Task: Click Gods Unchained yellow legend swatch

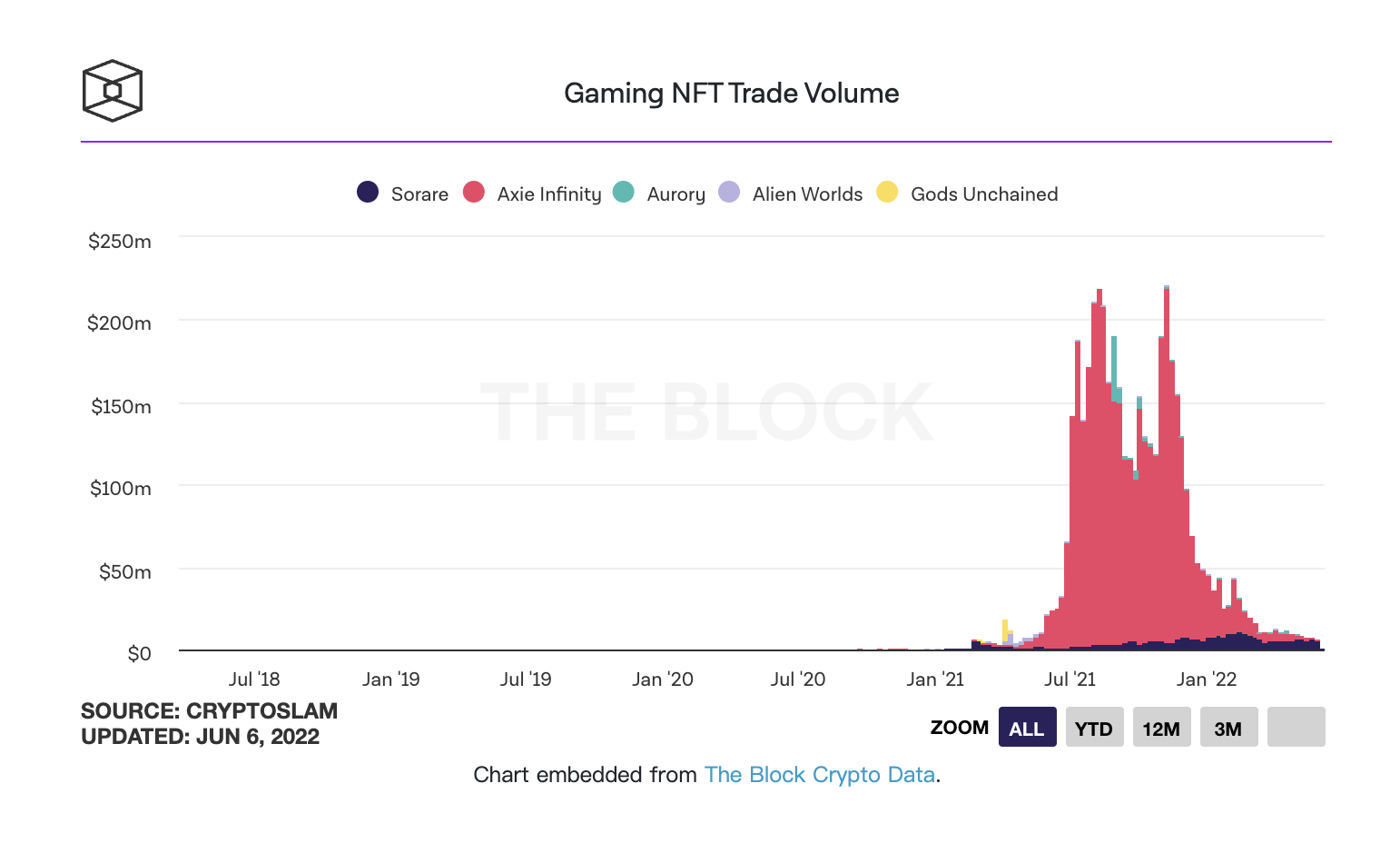Action: [887, 192]
